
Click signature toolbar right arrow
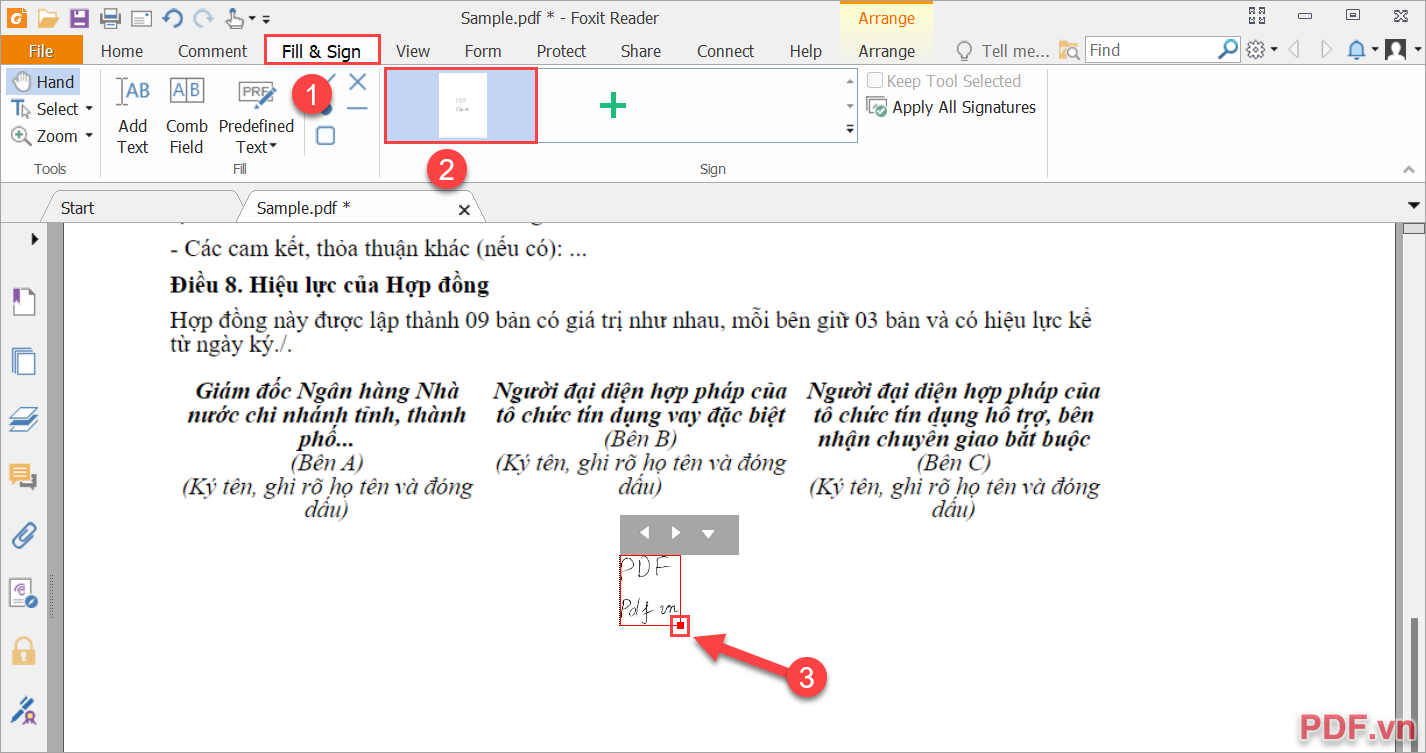[676, 533]
